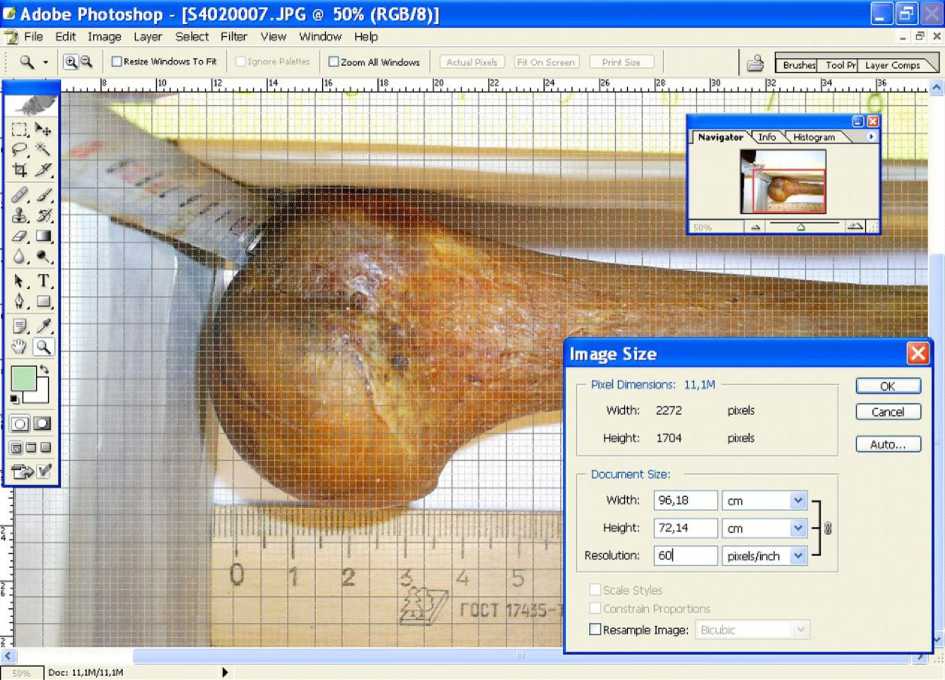Open the status bar info arrow menu
Image resolution: width=945 pixels, height=680 pixels.
(x=225, y=672)
